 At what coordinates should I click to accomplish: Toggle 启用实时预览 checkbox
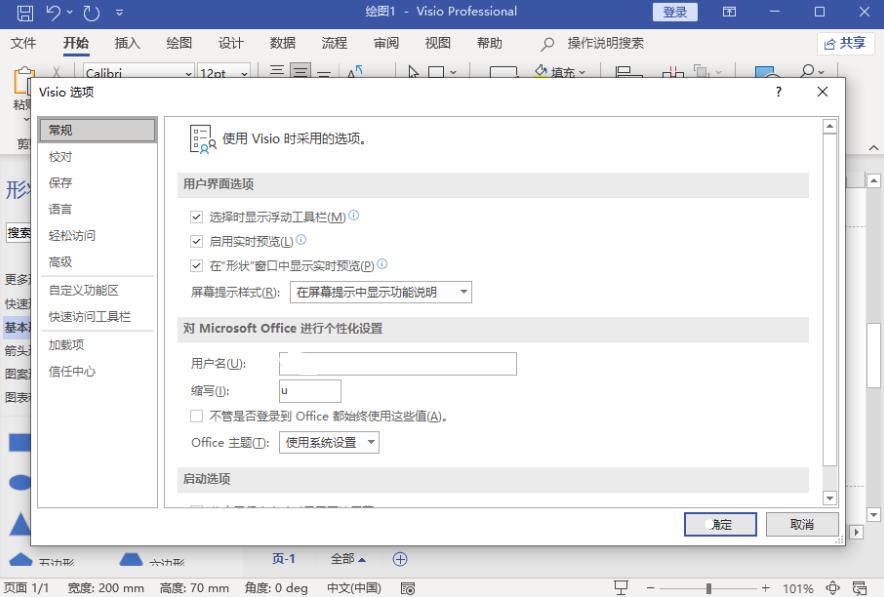(196, 241)
